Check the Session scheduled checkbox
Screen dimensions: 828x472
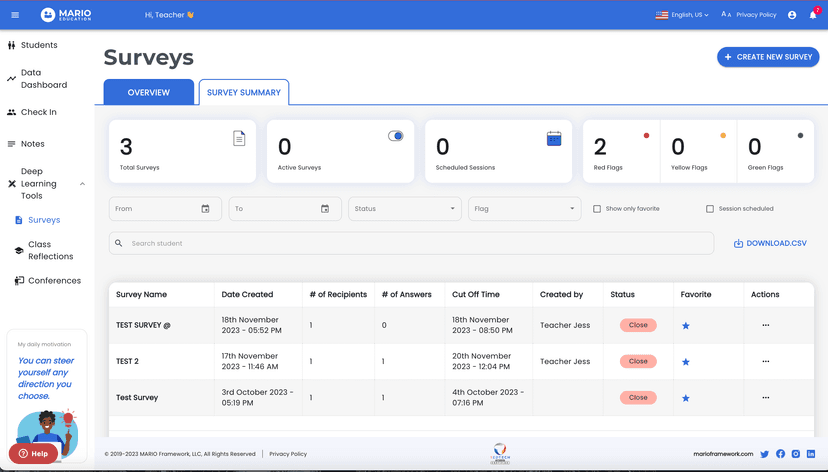click(710, 209)
